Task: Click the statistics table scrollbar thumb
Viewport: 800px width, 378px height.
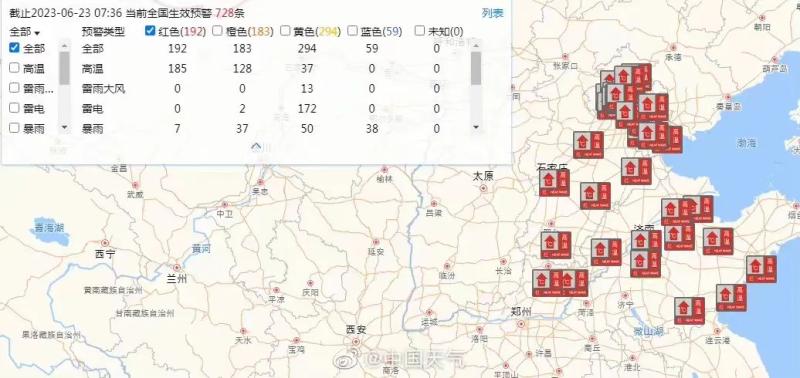Action: tap(476, 68)
